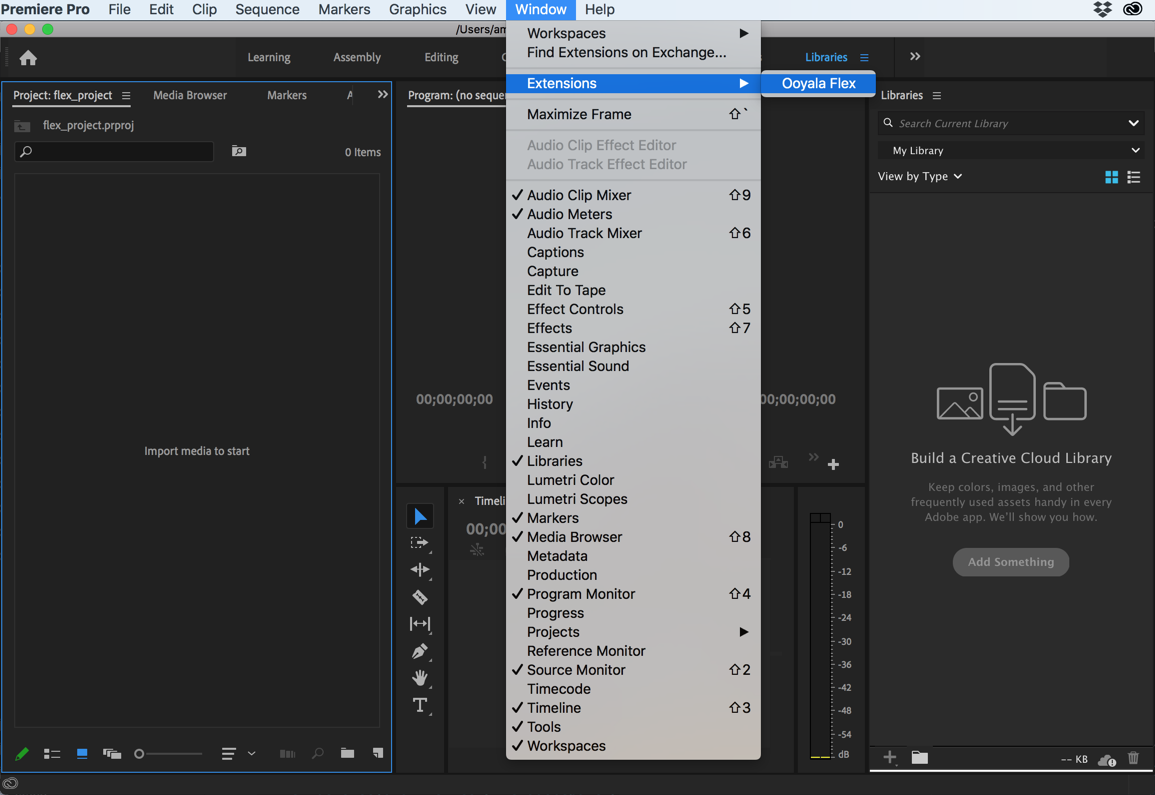Expand Search Current Library options chevron
1155x795 pixels.
[1133, 123]
